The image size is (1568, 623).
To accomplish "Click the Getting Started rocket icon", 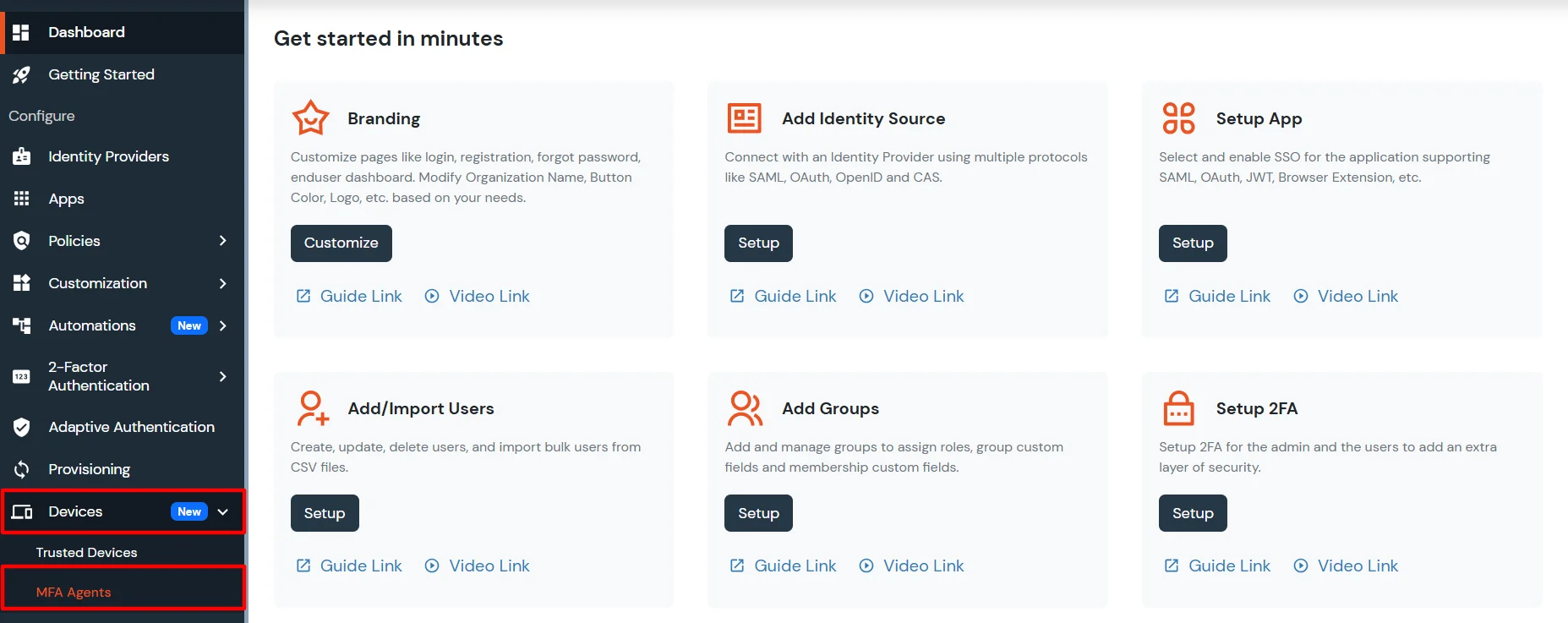I will 21,74.
